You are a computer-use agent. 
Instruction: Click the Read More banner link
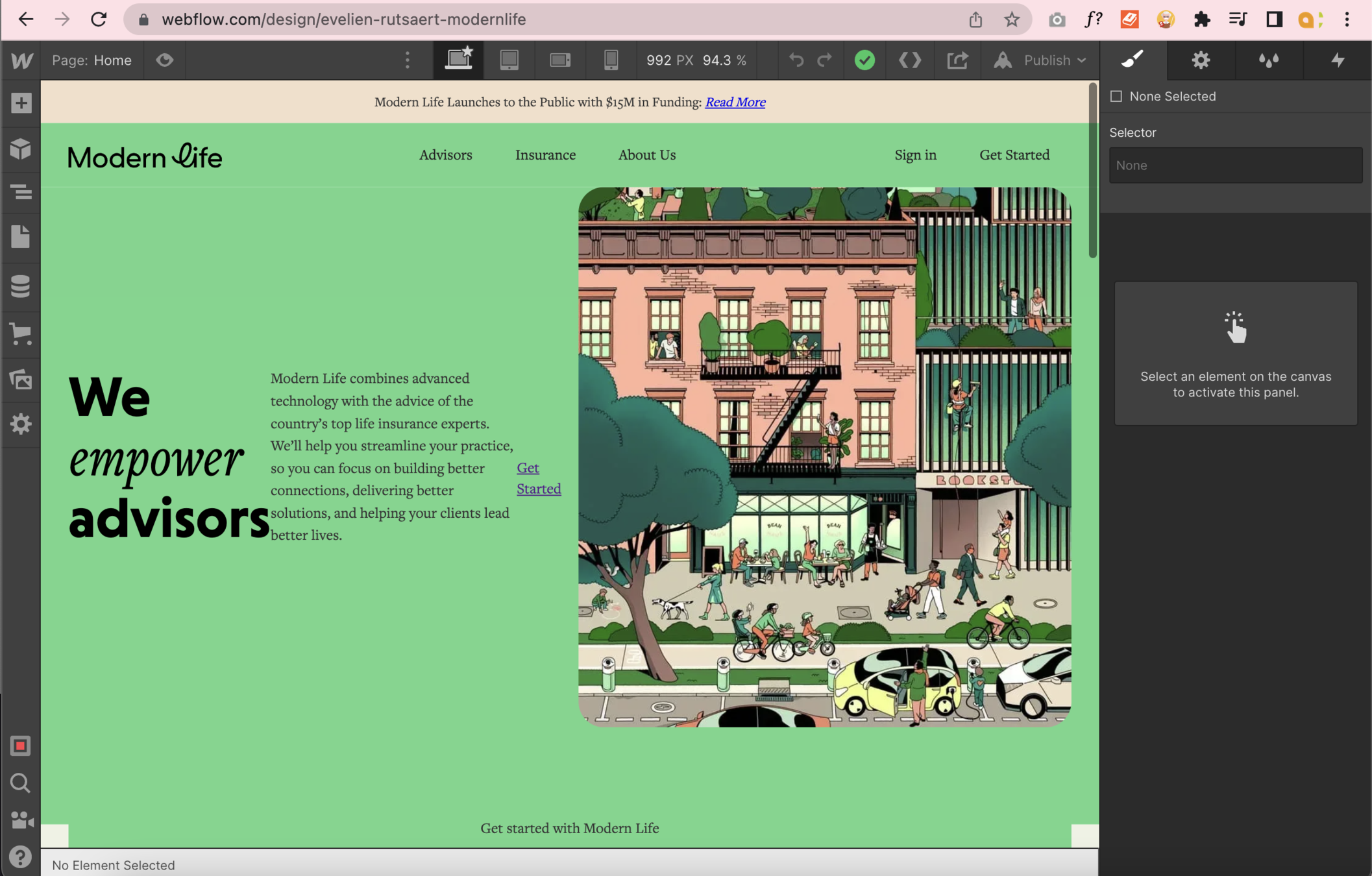[x=735, y=102]
